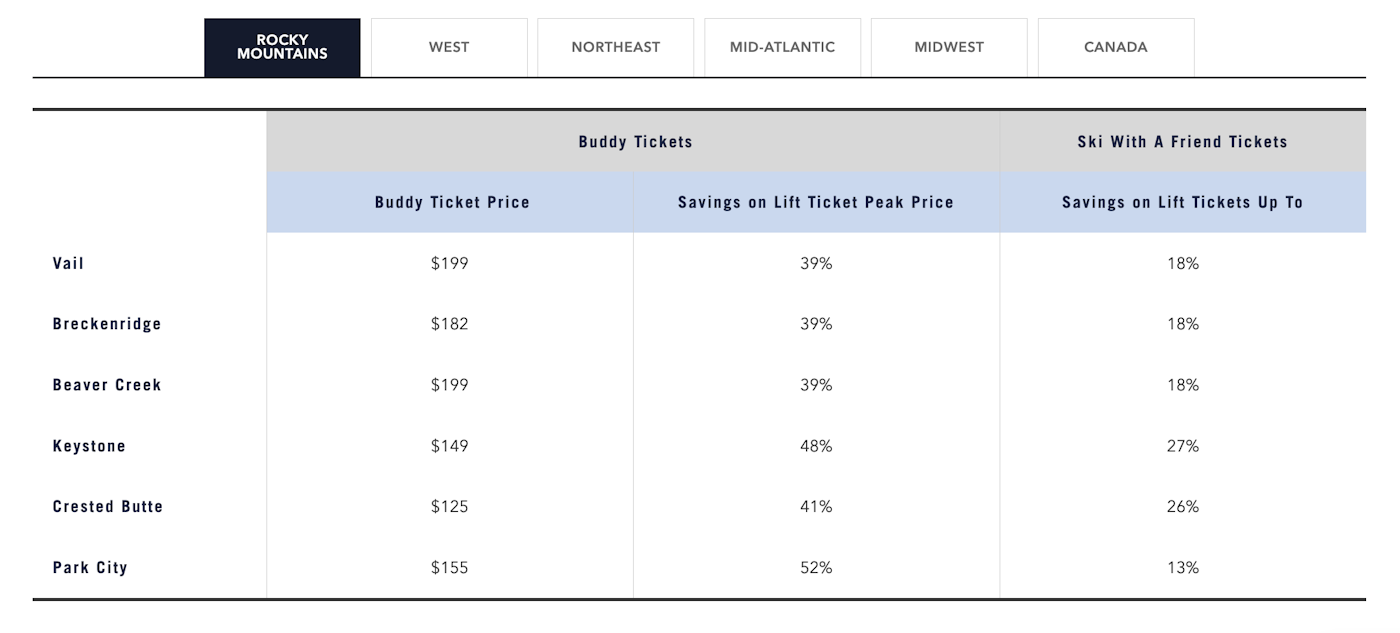This screenshot has width=1400, height=633.
Task: Click the Park City resort name
Action: point(90,568)
